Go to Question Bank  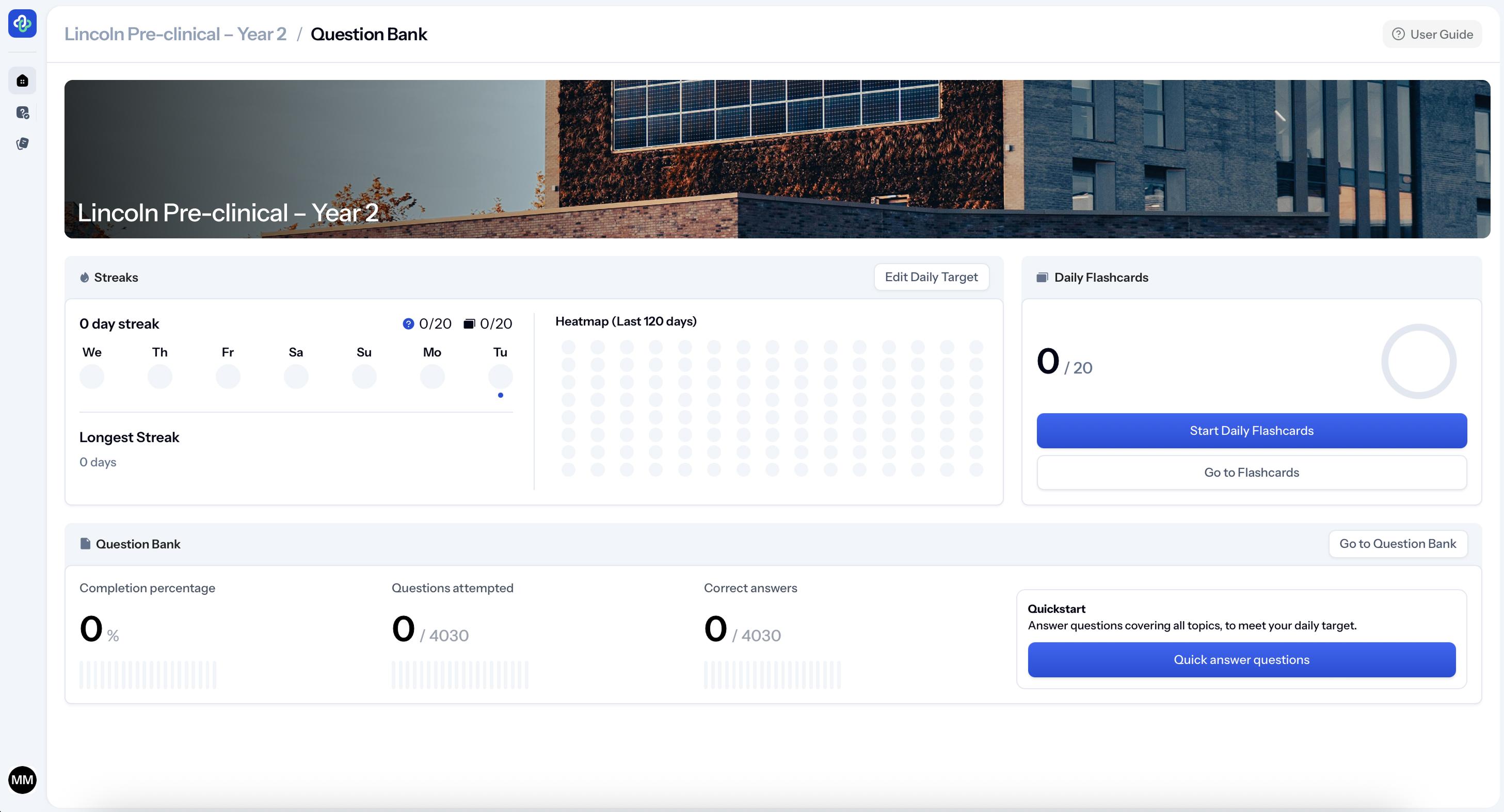pyautogui.click(x=1397, y=543)
